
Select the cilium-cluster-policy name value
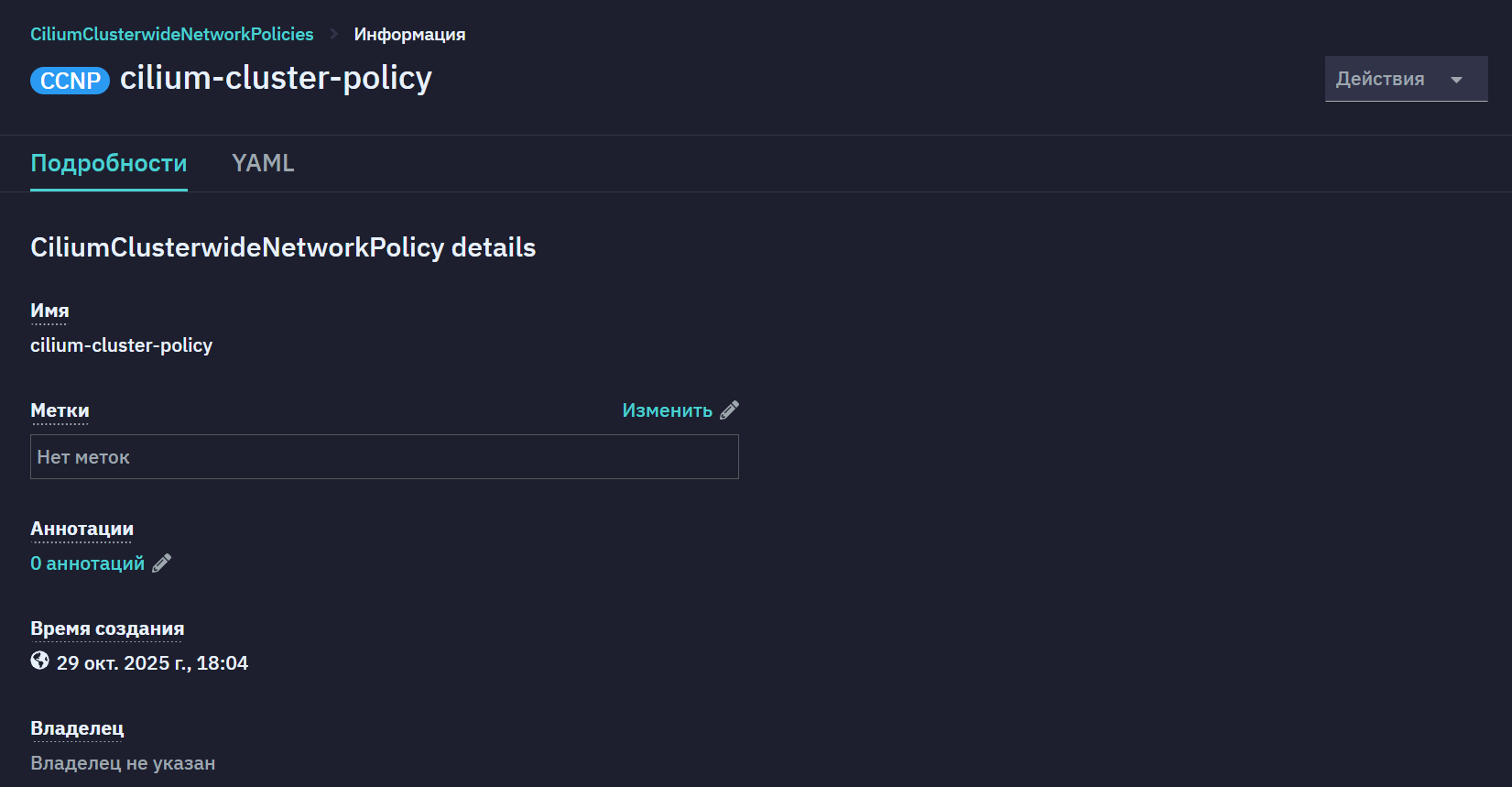point(121,345)
